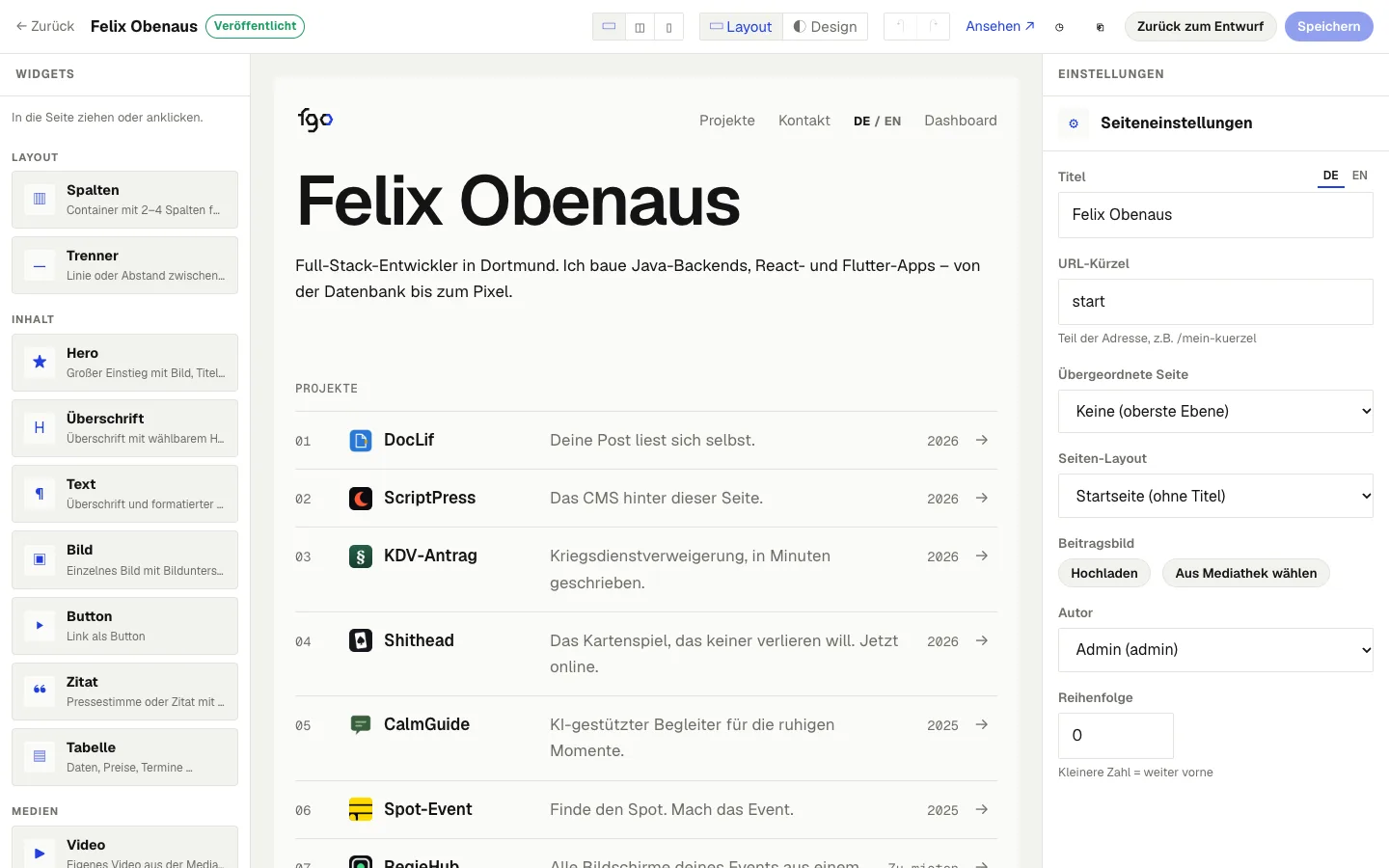Switch to desktop preview width icon

609,27
